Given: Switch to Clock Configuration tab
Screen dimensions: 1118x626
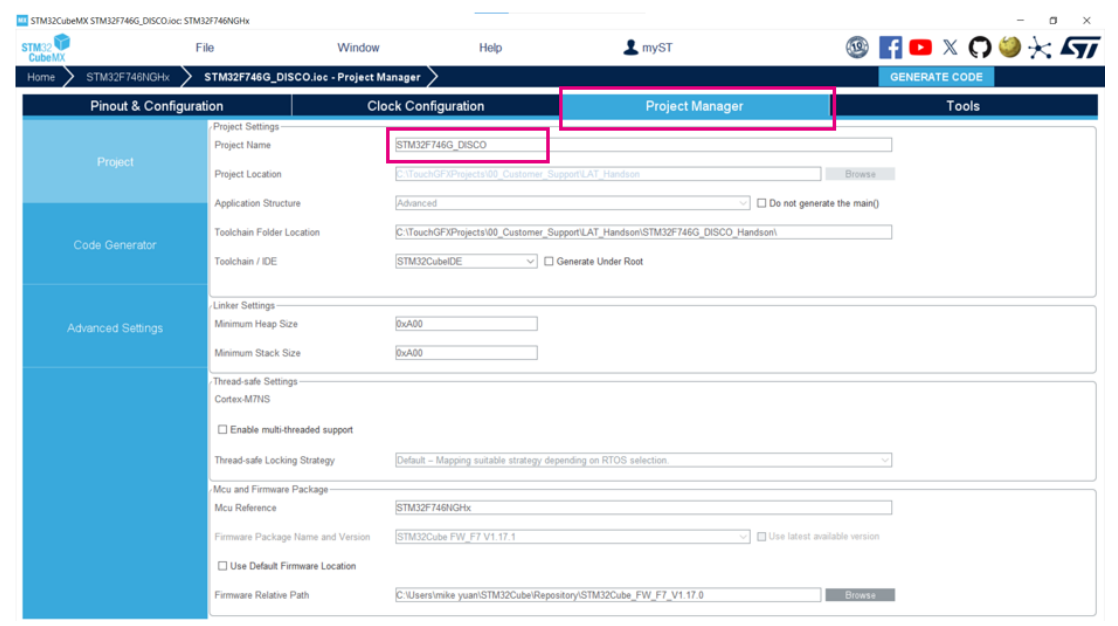Looking at the screenshot, I should 426,106.
